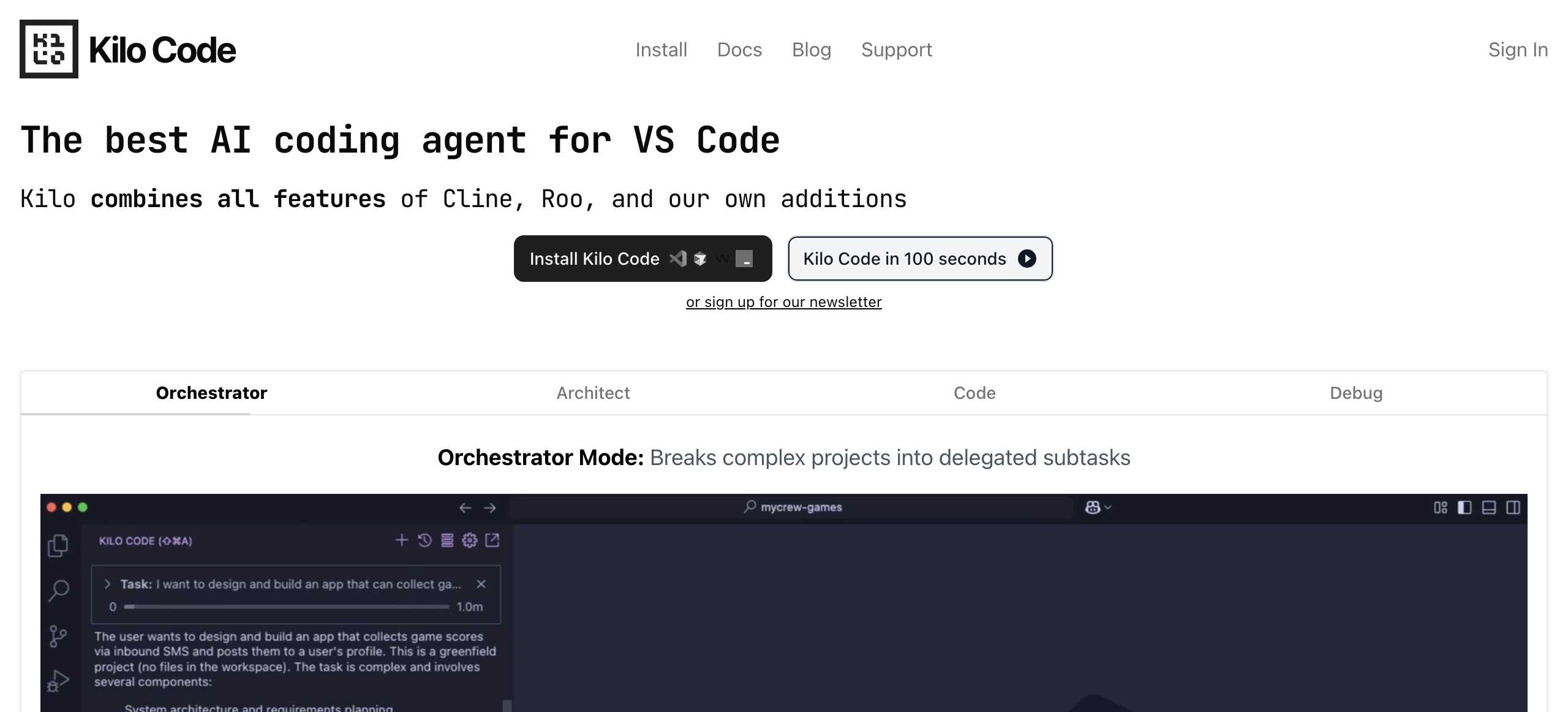Open Kilo Code settings gear icon
Image resolution: width=1568 pixels, height=712 pixels.
(470, 540)
